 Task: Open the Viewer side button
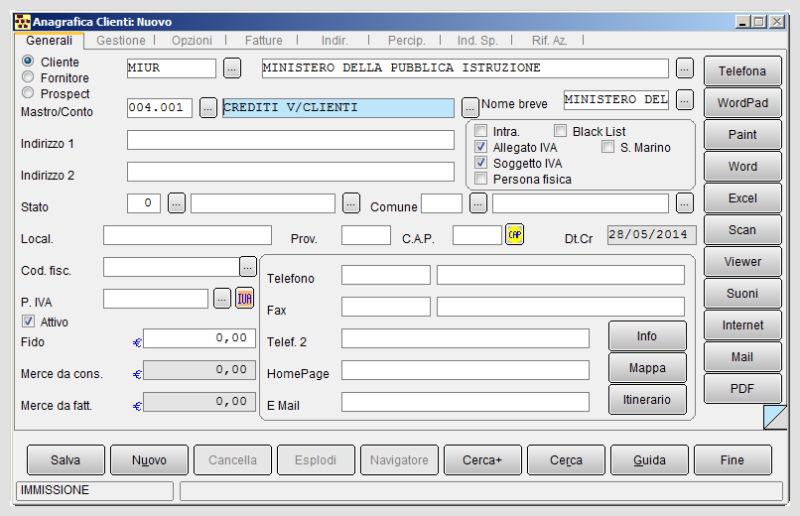742,261
